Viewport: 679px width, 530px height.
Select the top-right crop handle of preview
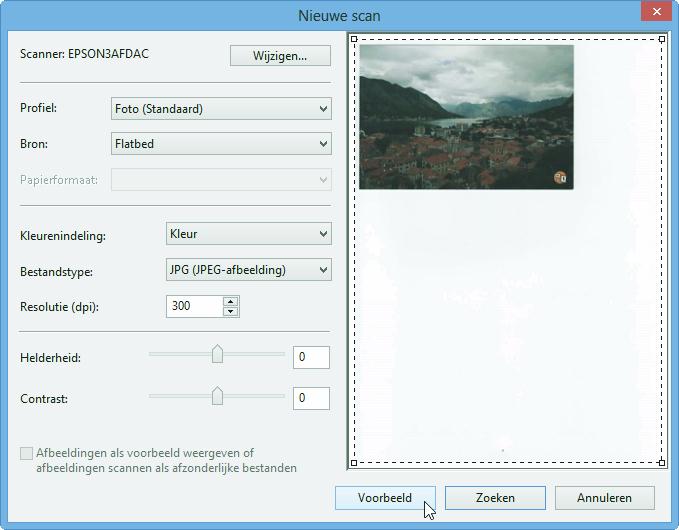pyautogui.click(x=662, y=39)
